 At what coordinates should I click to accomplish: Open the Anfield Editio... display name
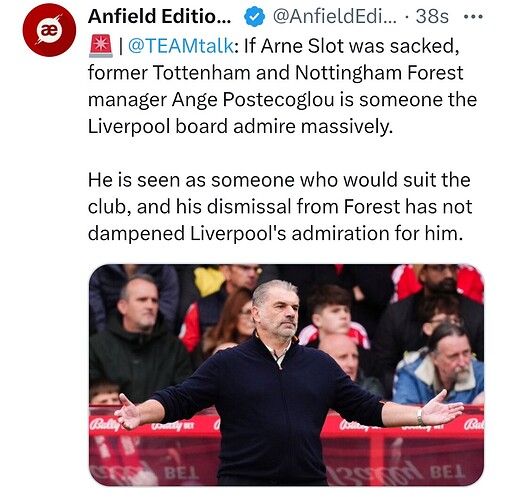(x=159, y=16)
